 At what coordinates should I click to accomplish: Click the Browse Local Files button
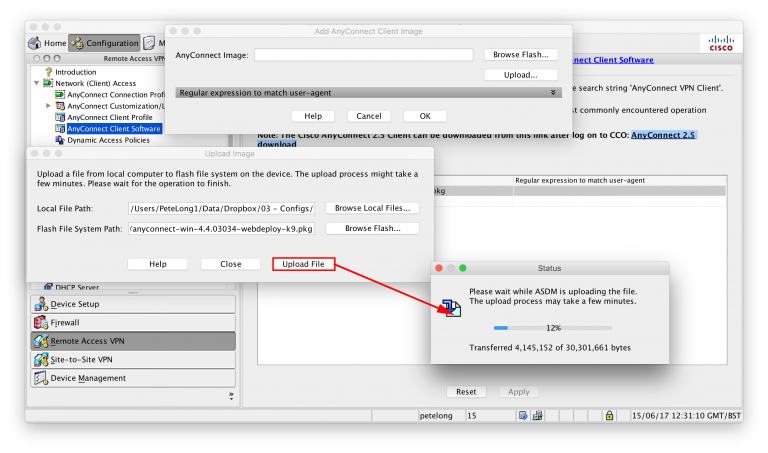[x=372, y=208]
